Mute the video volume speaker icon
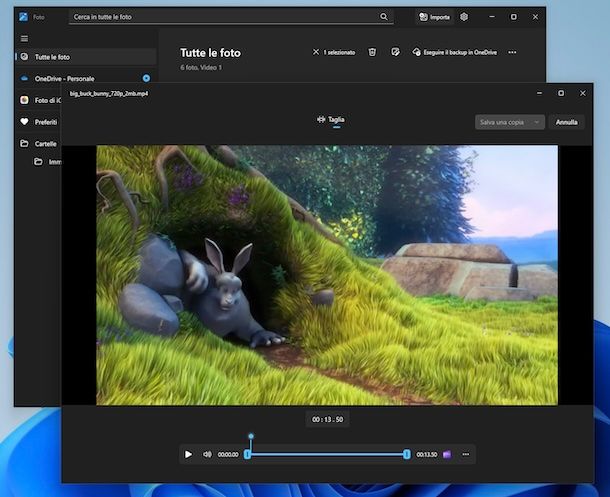This screenshot has width=610, height=497. coord(207,454)
